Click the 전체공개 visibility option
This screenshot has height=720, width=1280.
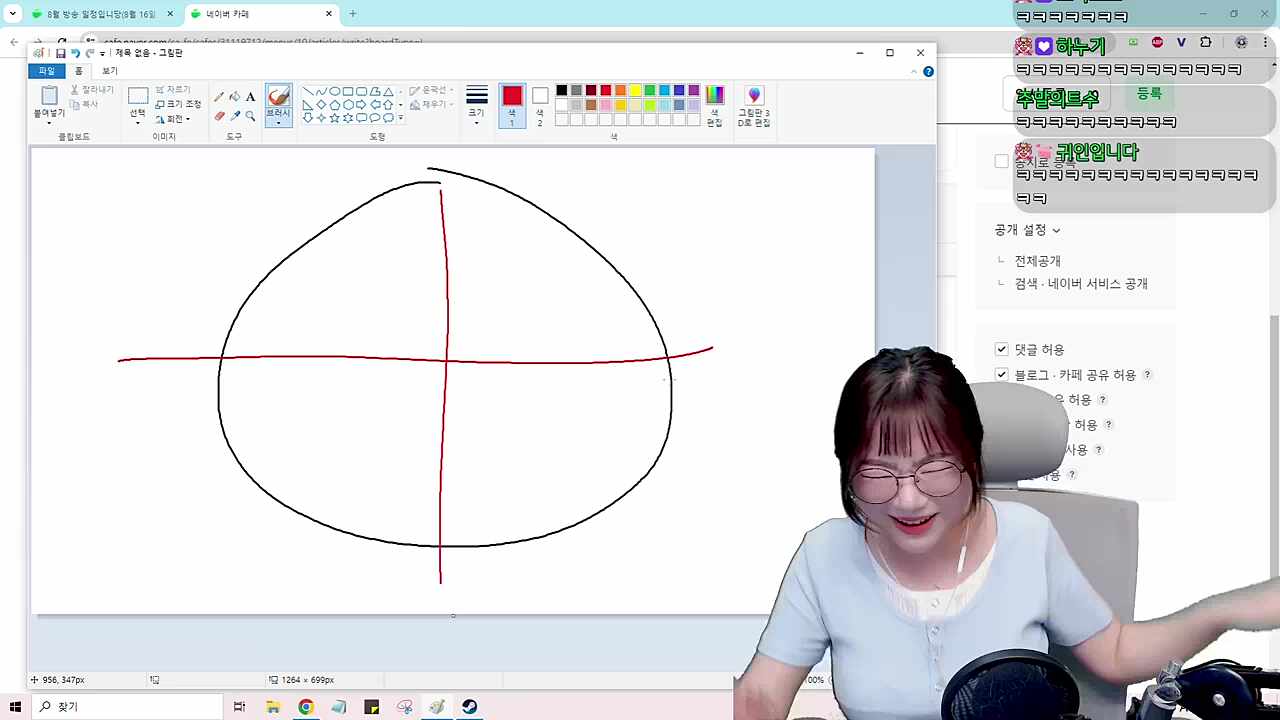click(x=1038, y=261)
